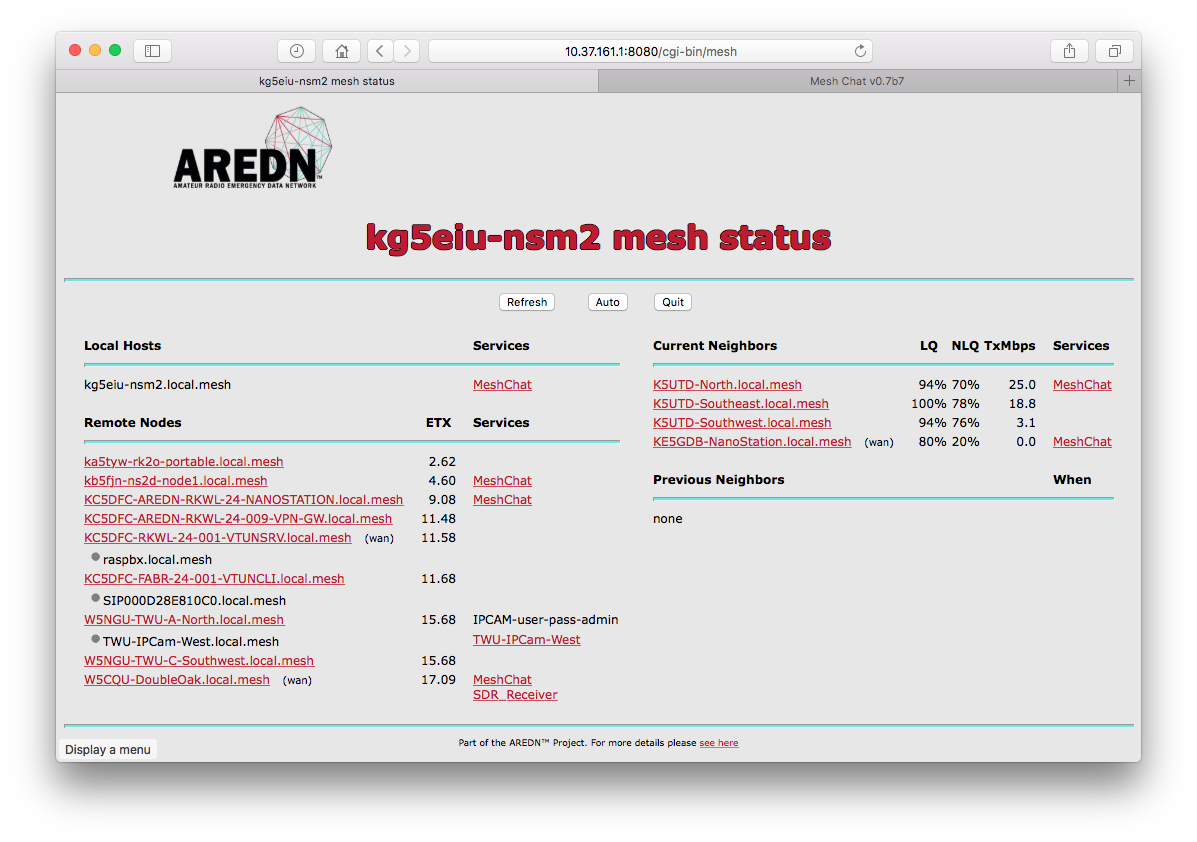The image size is (1197, 842).
Task: Click the AREDN network logo
Action: 252,148
